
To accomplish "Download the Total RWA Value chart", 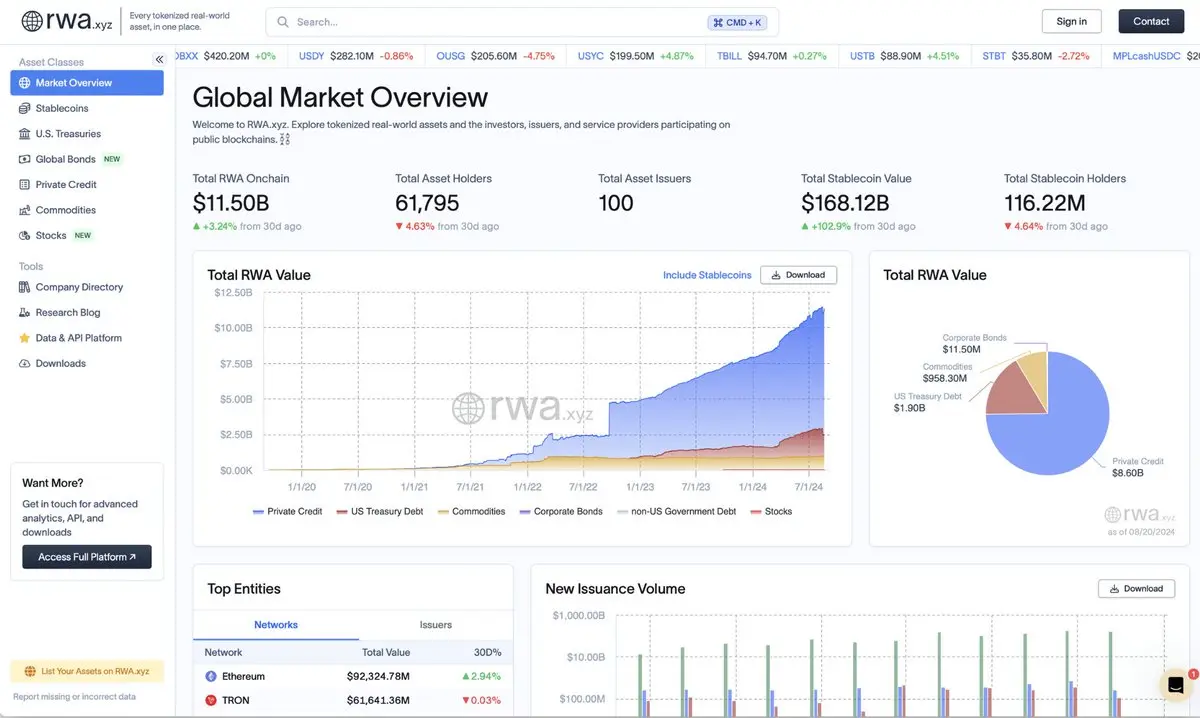I will pyautogui.click(x=798, y=275).
